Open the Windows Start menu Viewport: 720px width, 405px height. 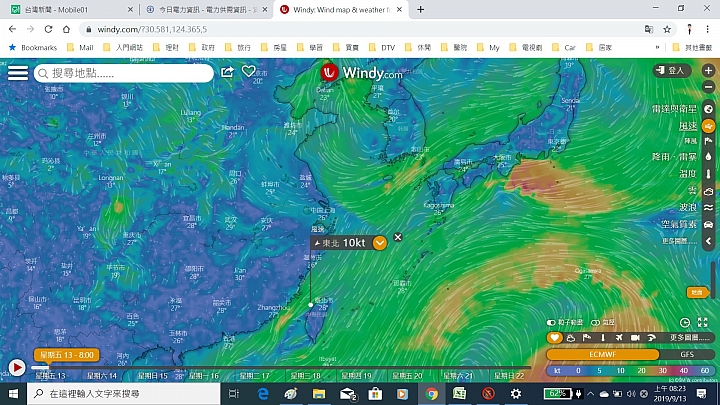coord(13,394)
